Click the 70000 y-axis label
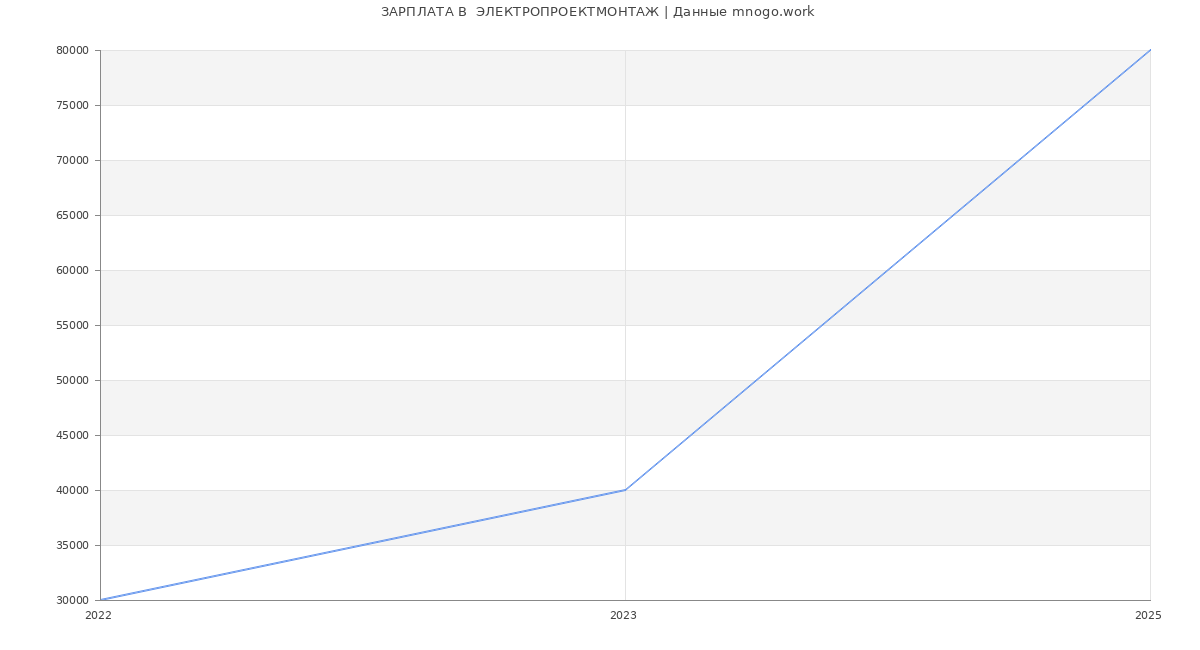 [x=73, y=160]
